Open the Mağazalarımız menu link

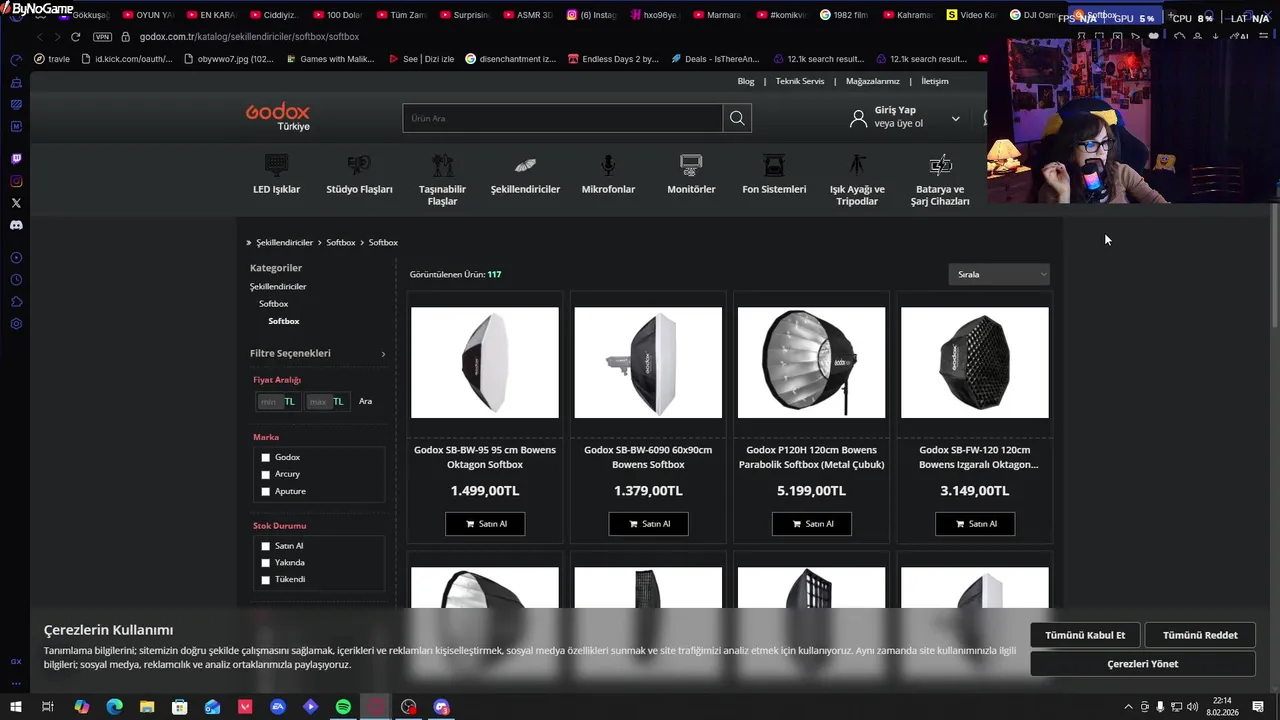[x=873, y=81]
